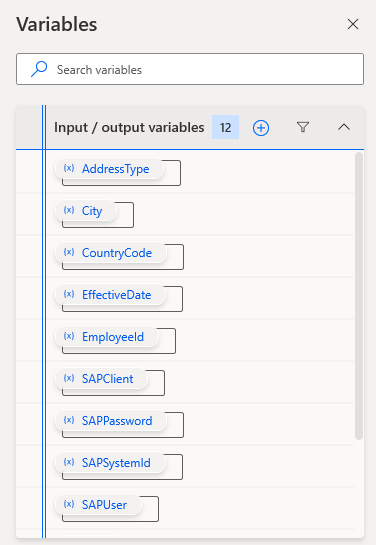376x545 pixels.
Task: Select the SAPPassword variable
Action: pyautogui.click(x=111, y=421)
